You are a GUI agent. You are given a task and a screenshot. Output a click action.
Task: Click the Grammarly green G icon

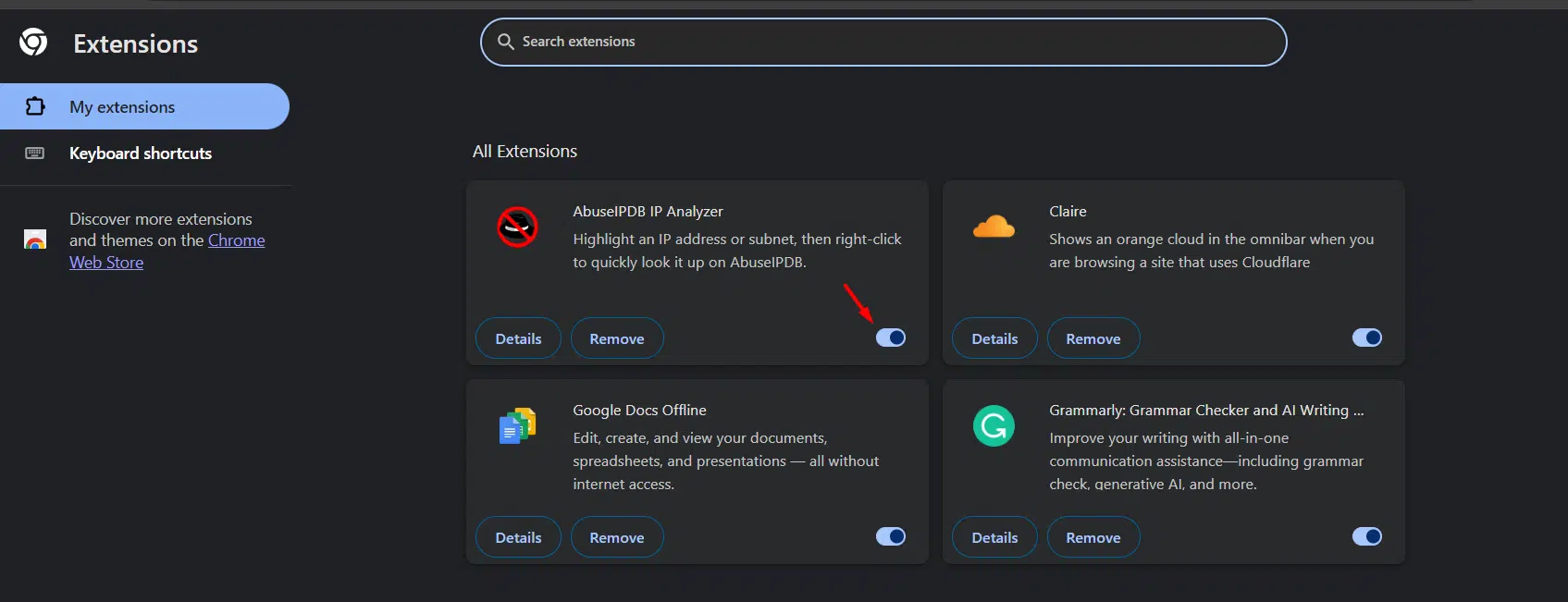click(994, 425)
